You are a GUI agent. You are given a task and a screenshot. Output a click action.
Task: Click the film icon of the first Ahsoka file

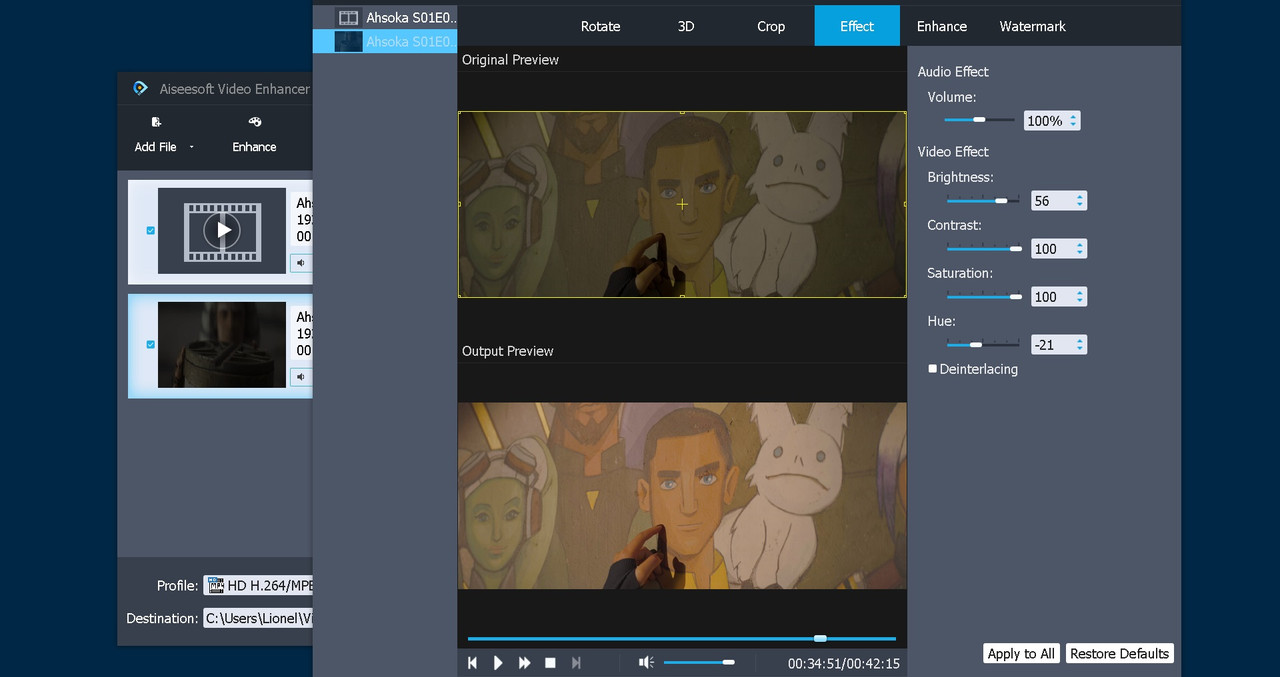(x=348, y=17)
